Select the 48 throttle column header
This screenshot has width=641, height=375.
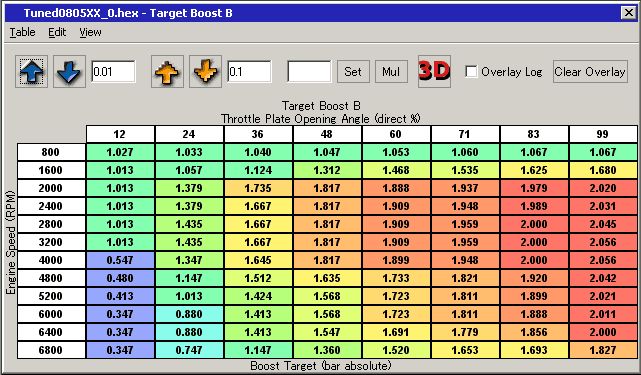click(327, 134)
